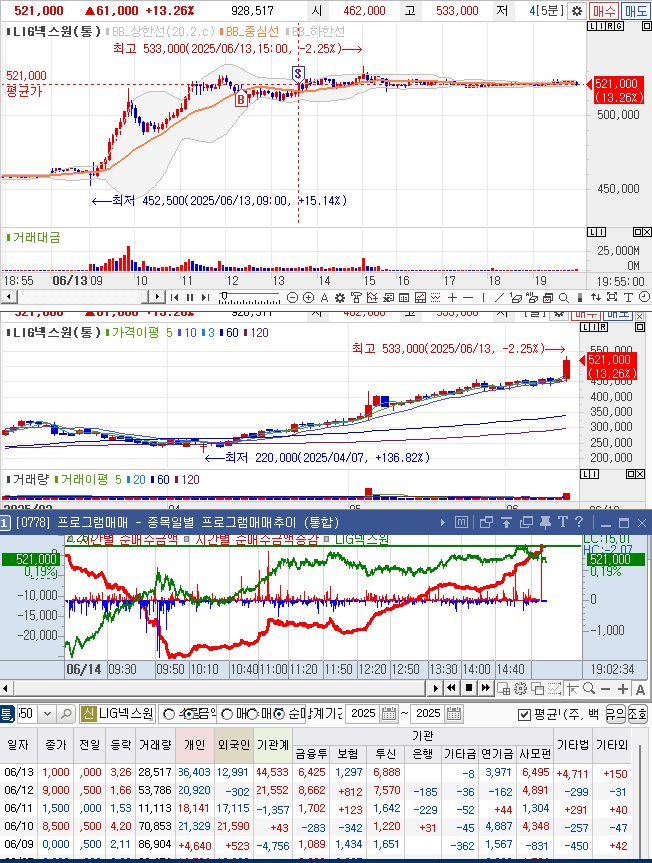Click the blue 매도 (sell) button

[634, 10]
